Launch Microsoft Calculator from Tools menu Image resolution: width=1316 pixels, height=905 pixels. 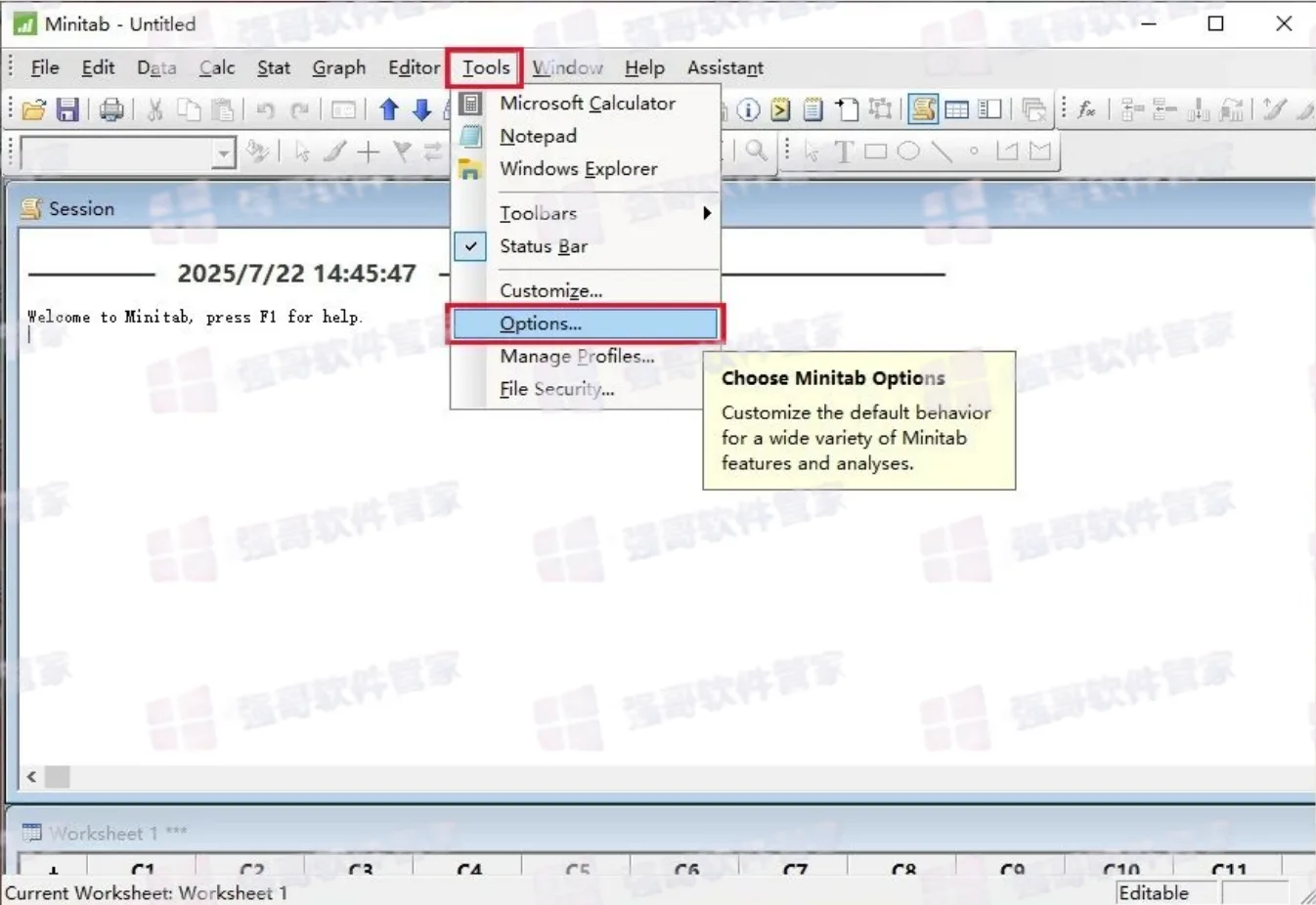(586, 103)
